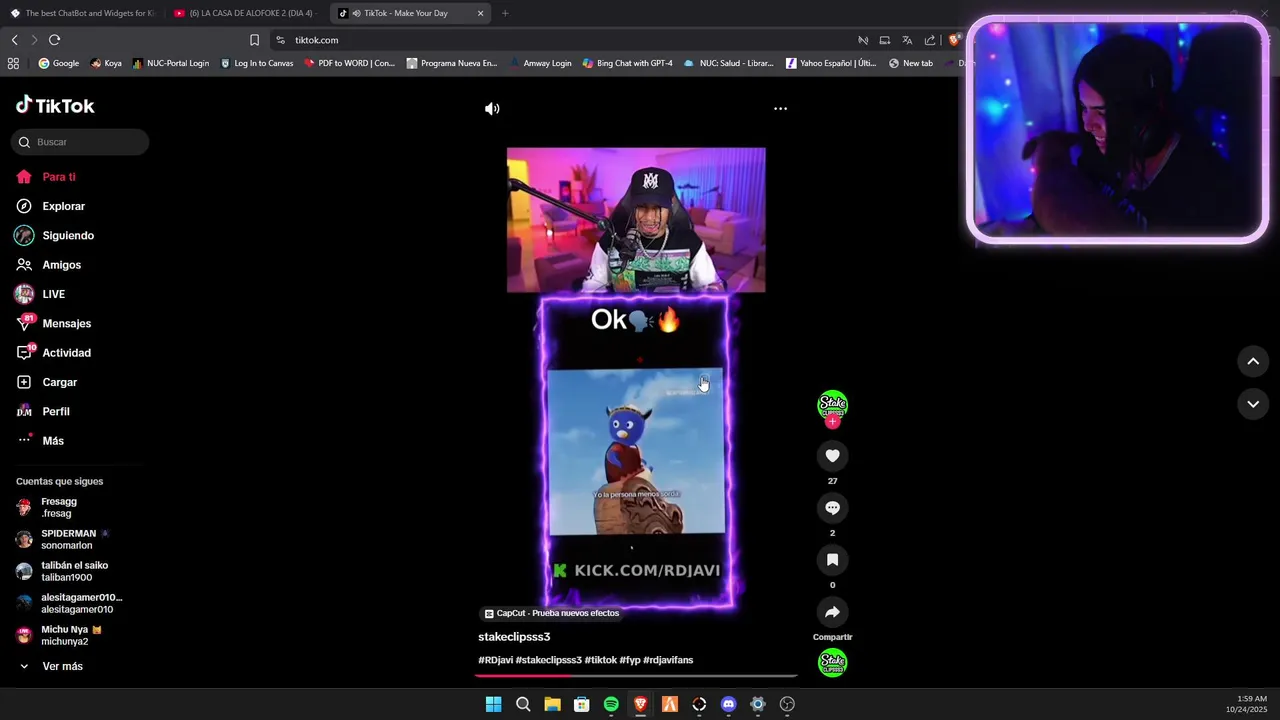Open OBS Studio from the taskbar
The width and height of the screenshot is (1280, 720).
(x=787, y=704)
